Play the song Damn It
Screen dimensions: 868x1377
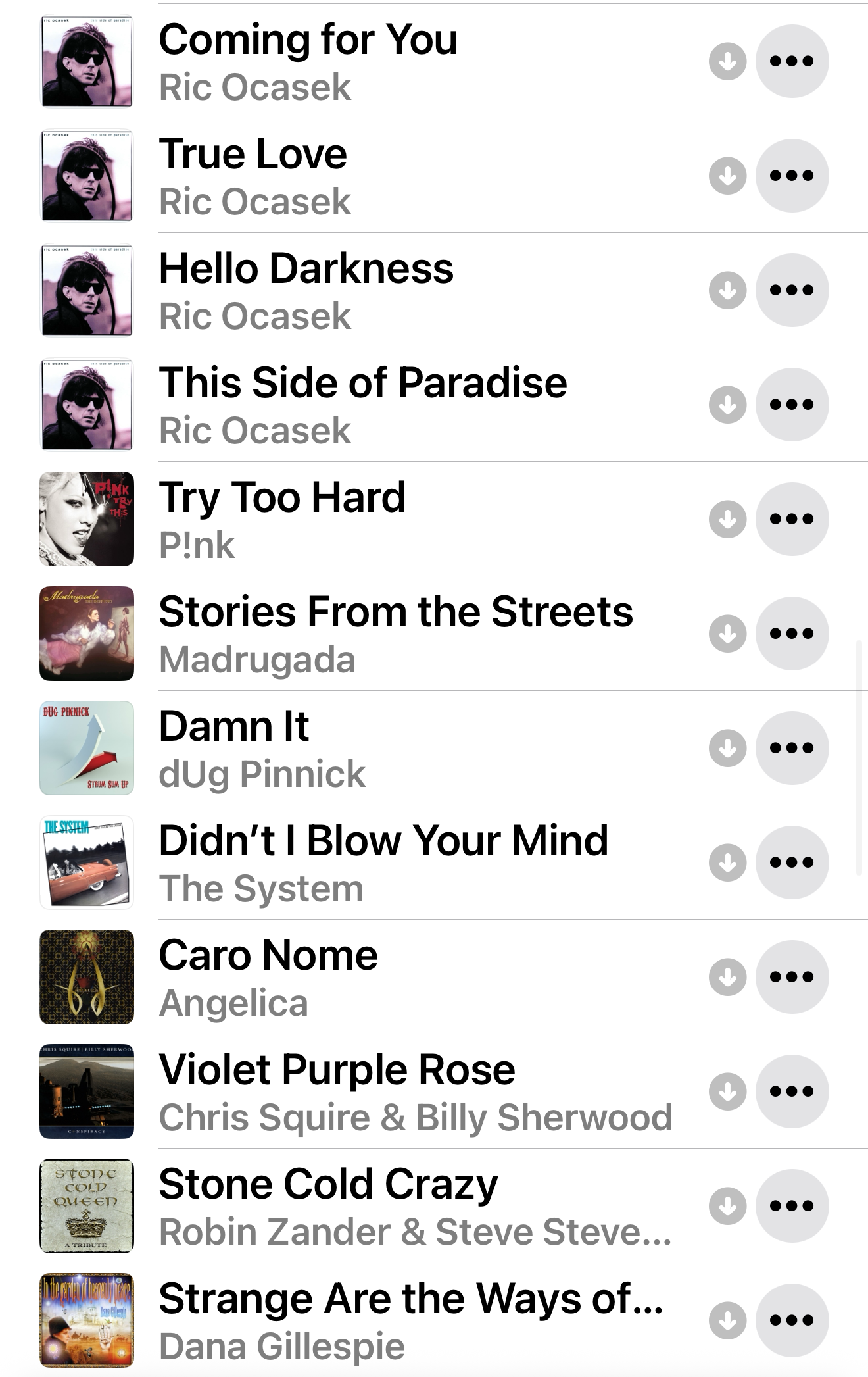(x=234, y=726)
